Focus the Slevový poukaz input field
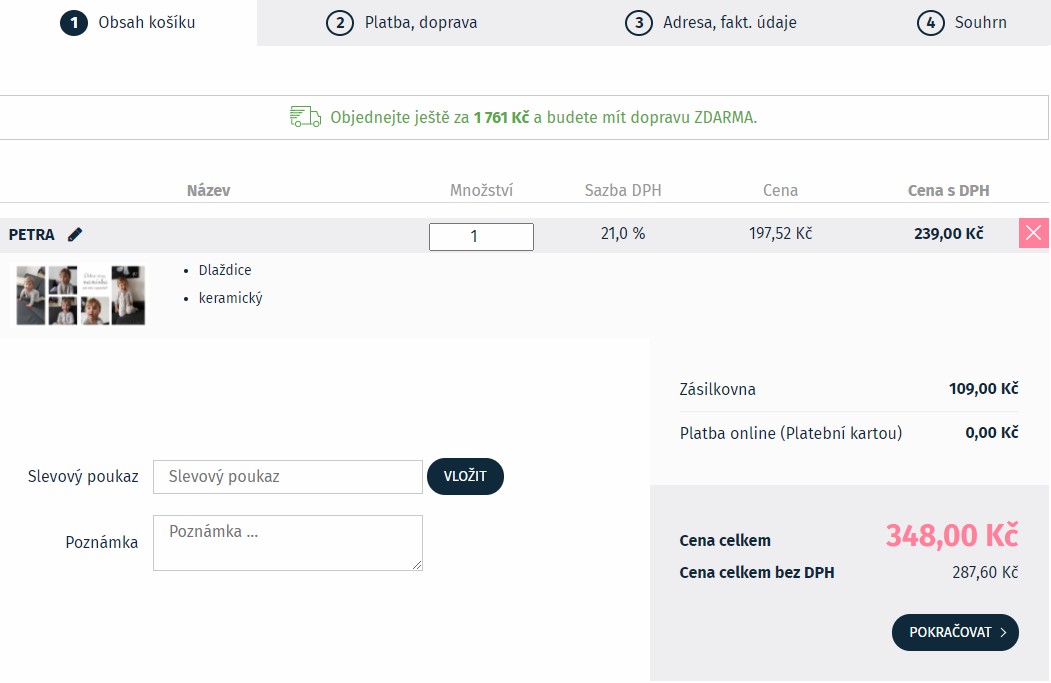 (288, 477)
